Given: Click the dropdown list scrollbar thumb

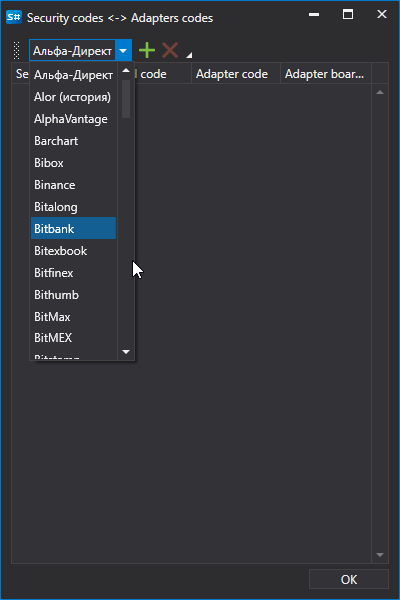Looking at the screenshot, I should [x=126, y=99].
